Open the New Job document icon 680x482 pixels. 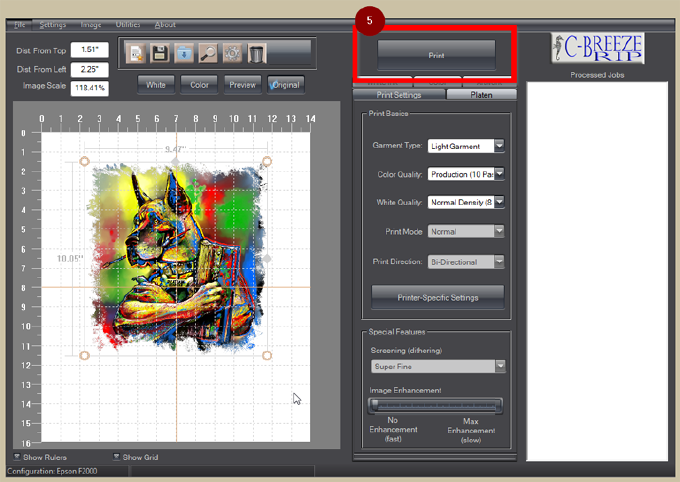(136, 53)
